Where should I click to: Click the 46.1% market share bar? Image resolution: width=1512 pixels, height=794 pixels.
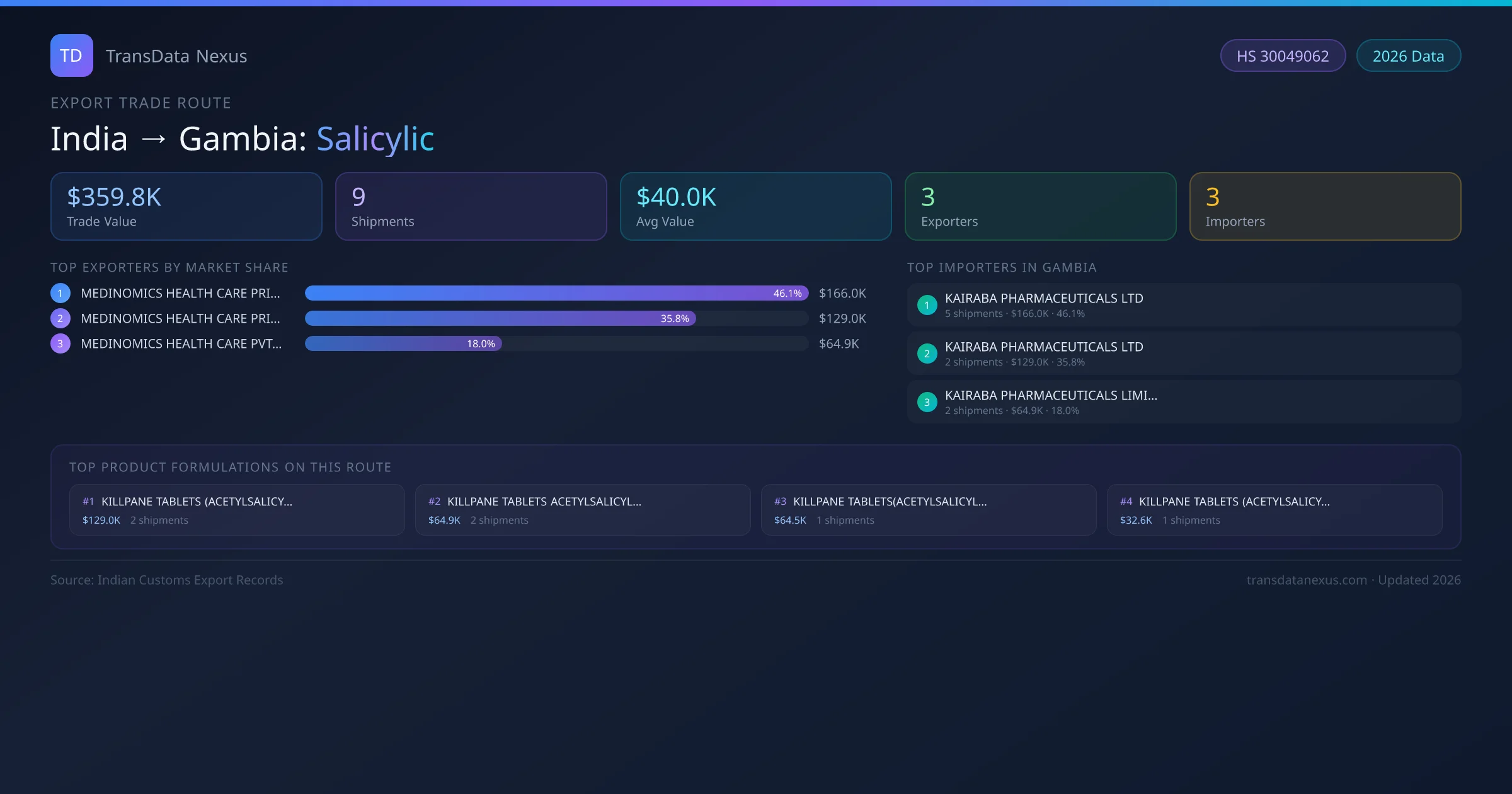[556, 293]
